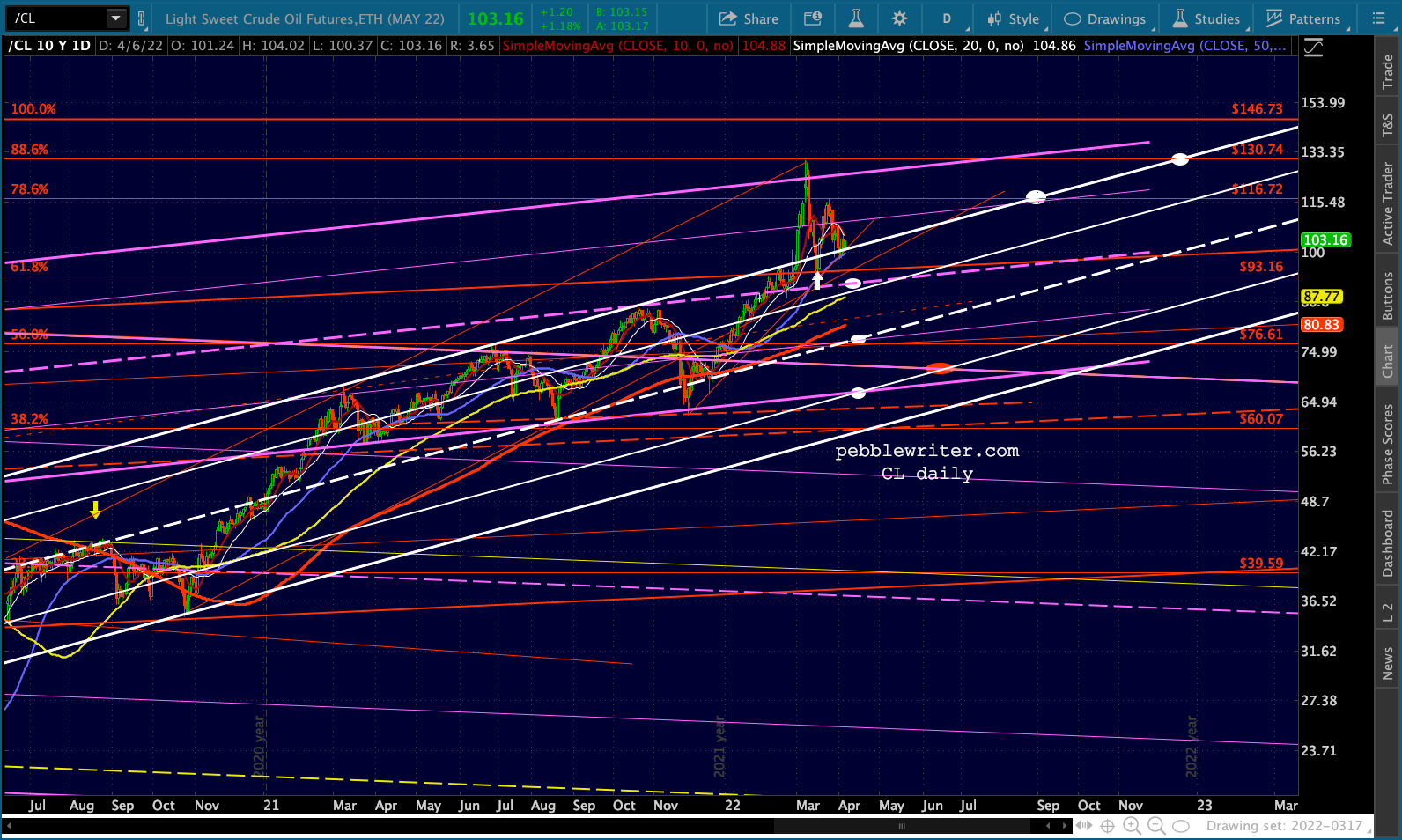The image size is (1402, 840).
Task: Toggle the symbol link clip icon
Action: click(141, 18)
